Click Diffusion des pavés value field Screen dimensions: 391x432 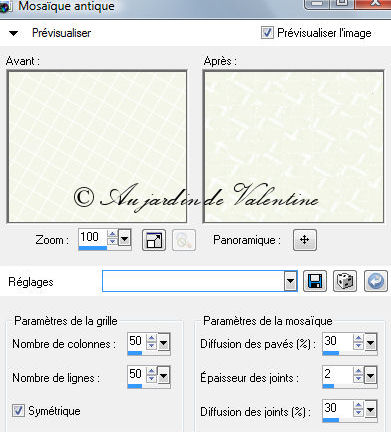tap(337, 341)
